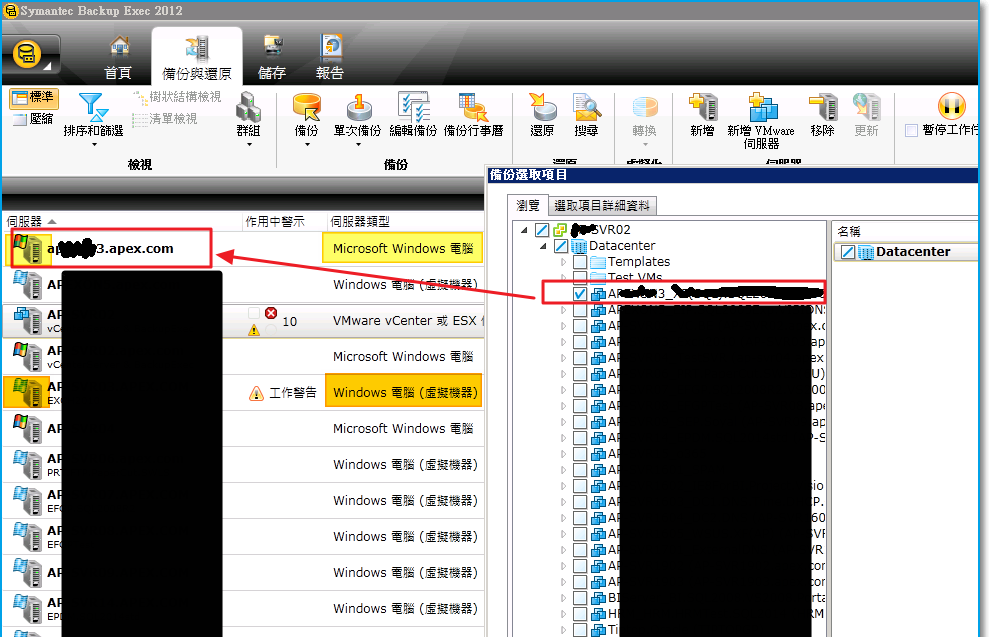Sort by 伺服器 column header
989x637 pixels.
[123, 221]
